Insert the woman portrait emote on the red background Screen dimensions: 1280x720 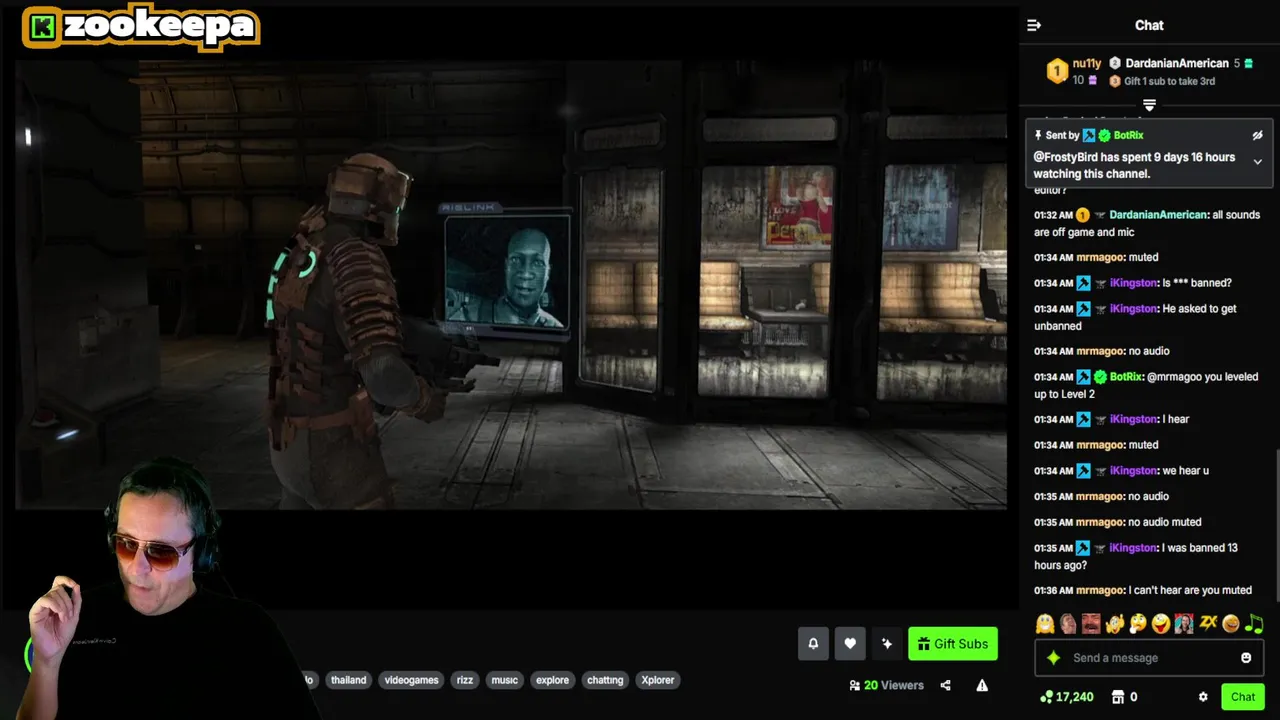click(1184, 624)
